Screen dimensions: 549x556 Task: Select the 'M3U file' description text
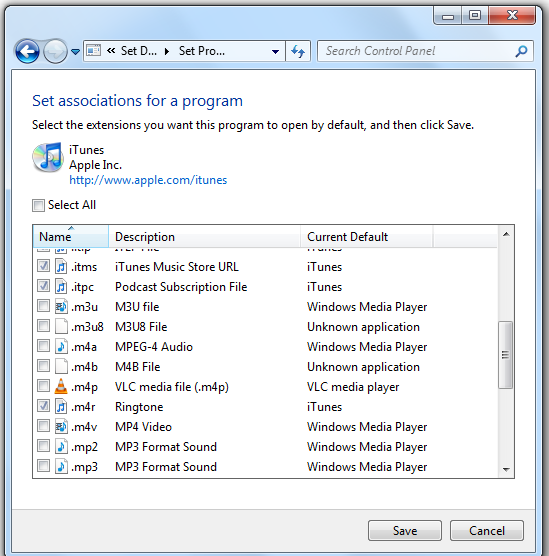point(137,307)
